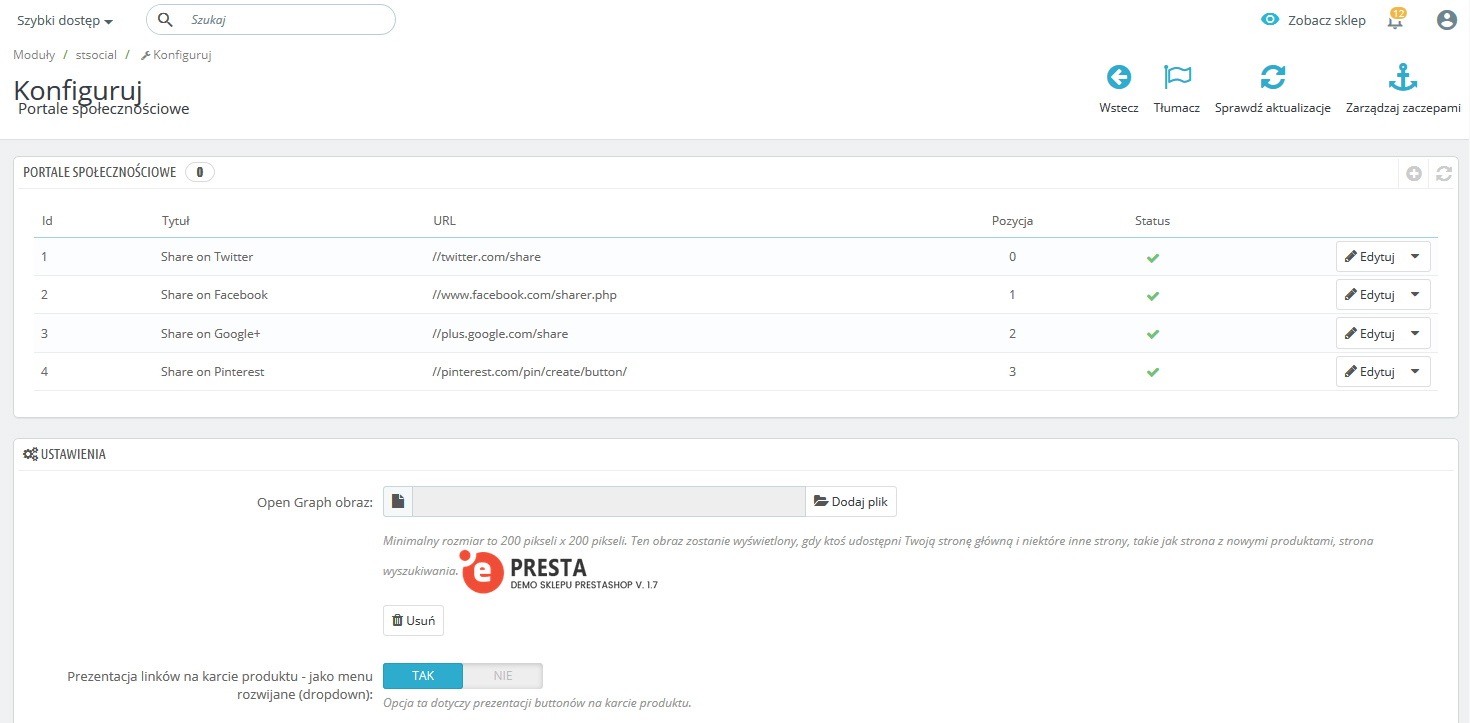Screen dimensions: 1470x723
Task: Set dropdown presentation to NIE
Action: (x=502, y=676)
